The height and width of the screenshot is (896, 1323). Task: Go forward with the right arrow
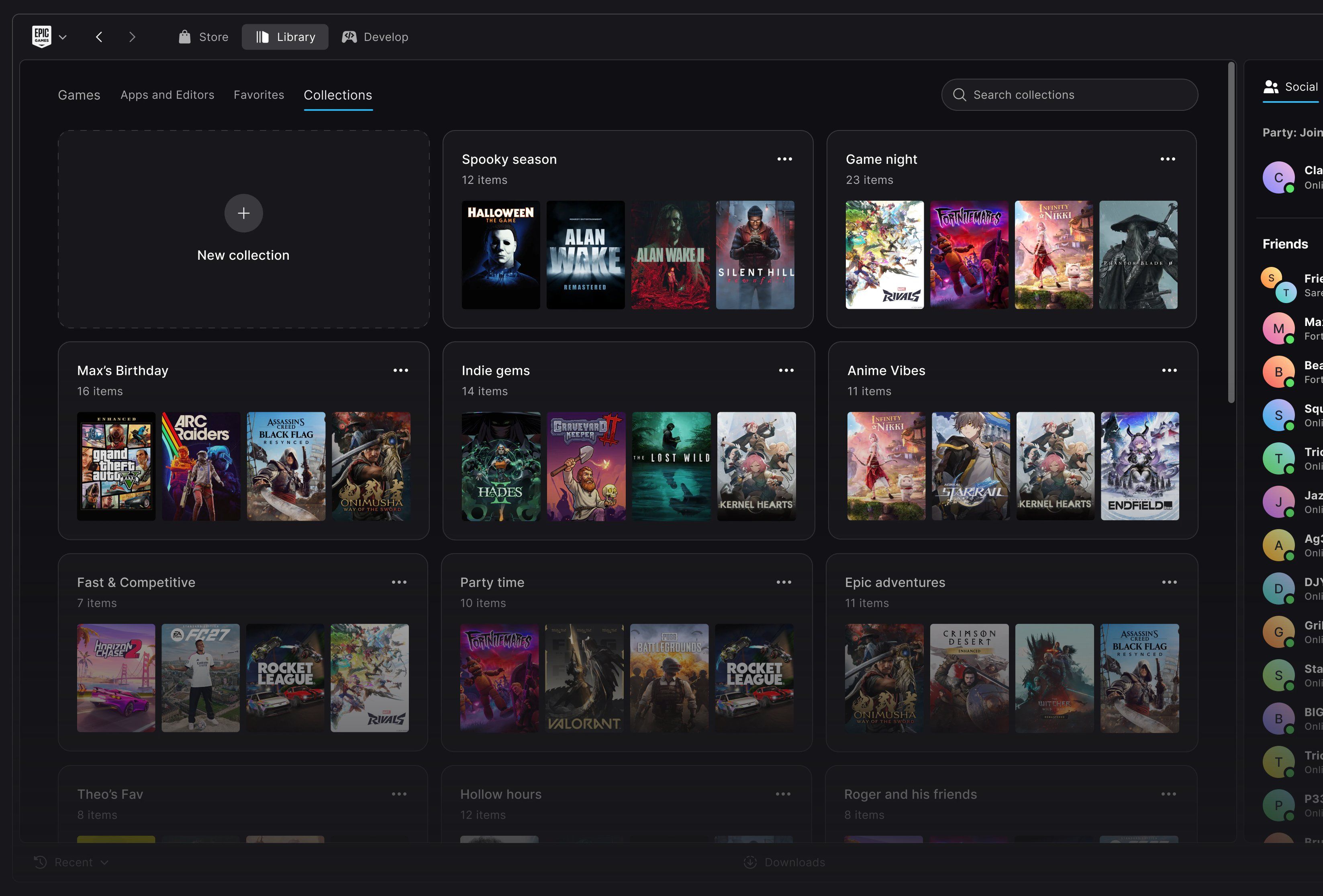click(x=132, y=37)
